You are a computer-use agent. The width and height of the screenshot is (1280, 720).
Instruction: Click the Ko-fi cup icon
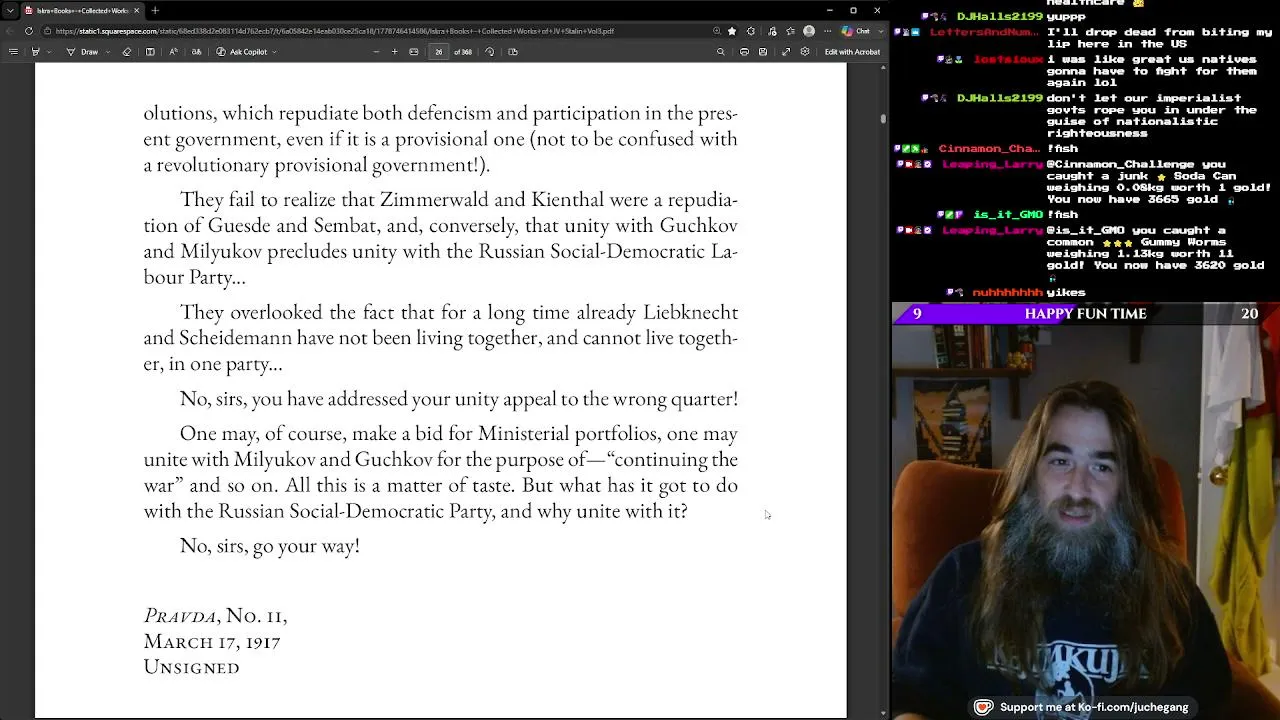click(983, 707)
